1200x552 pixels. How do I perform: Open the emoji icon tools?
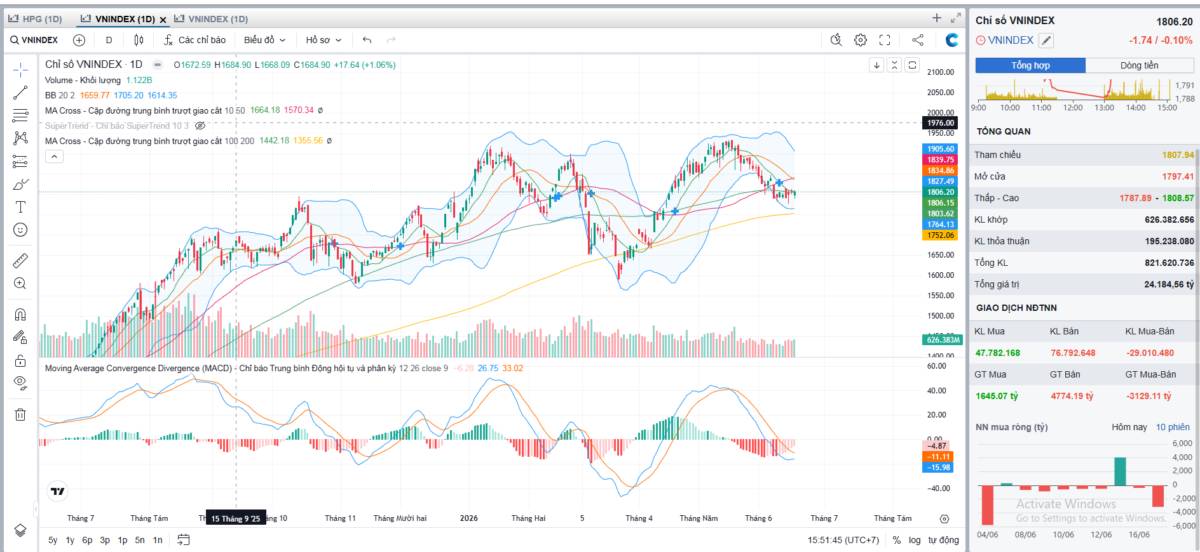click(x=20, y=230)
